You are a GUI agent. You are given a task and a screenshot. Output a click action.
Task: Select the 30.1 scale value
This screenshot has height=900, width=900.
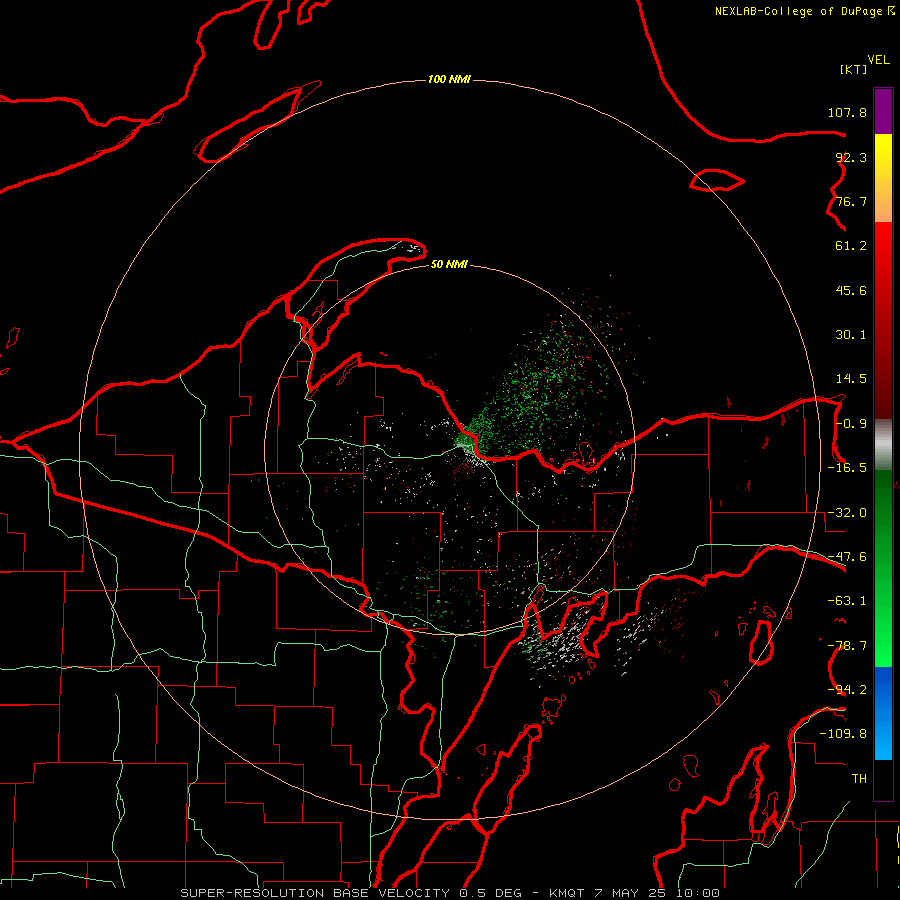coord(851,335)
